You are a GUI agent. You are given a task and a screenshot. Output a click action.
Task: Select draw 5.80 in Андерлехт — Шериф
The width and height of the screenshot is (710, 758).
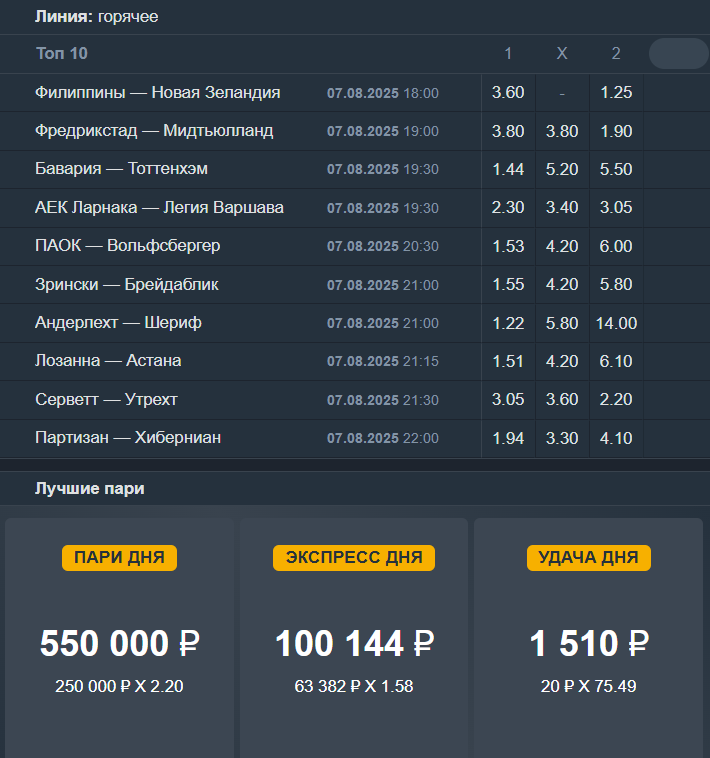(562, 323)
